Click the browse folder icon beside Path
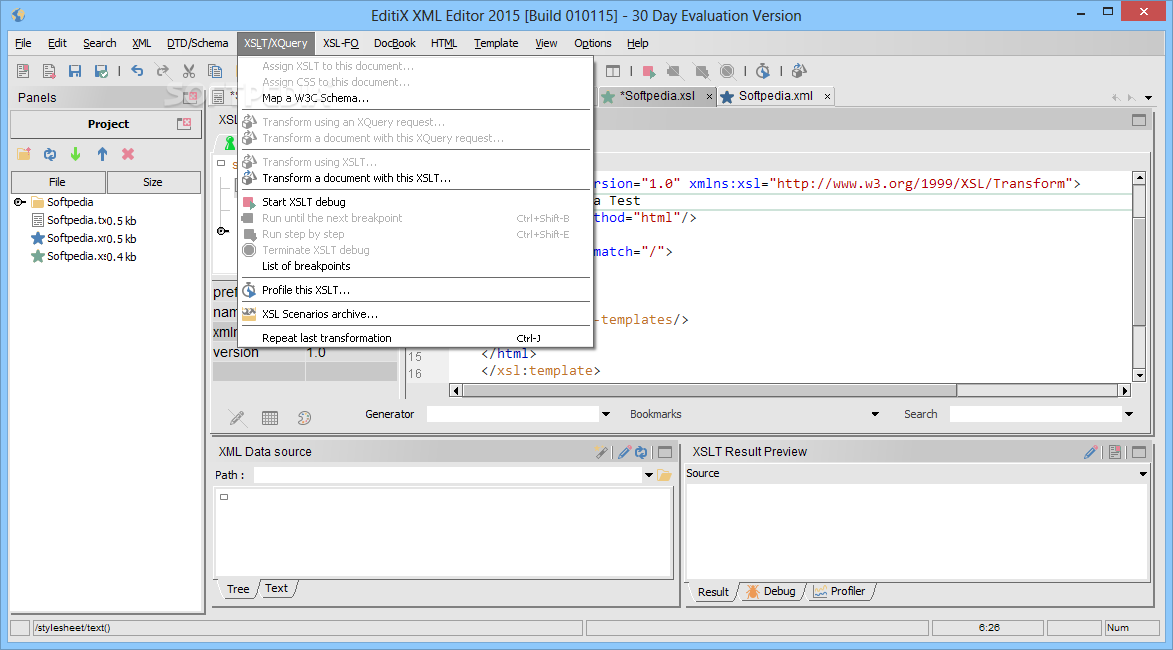Screen dimensions: 1173x650 point(664,475)
